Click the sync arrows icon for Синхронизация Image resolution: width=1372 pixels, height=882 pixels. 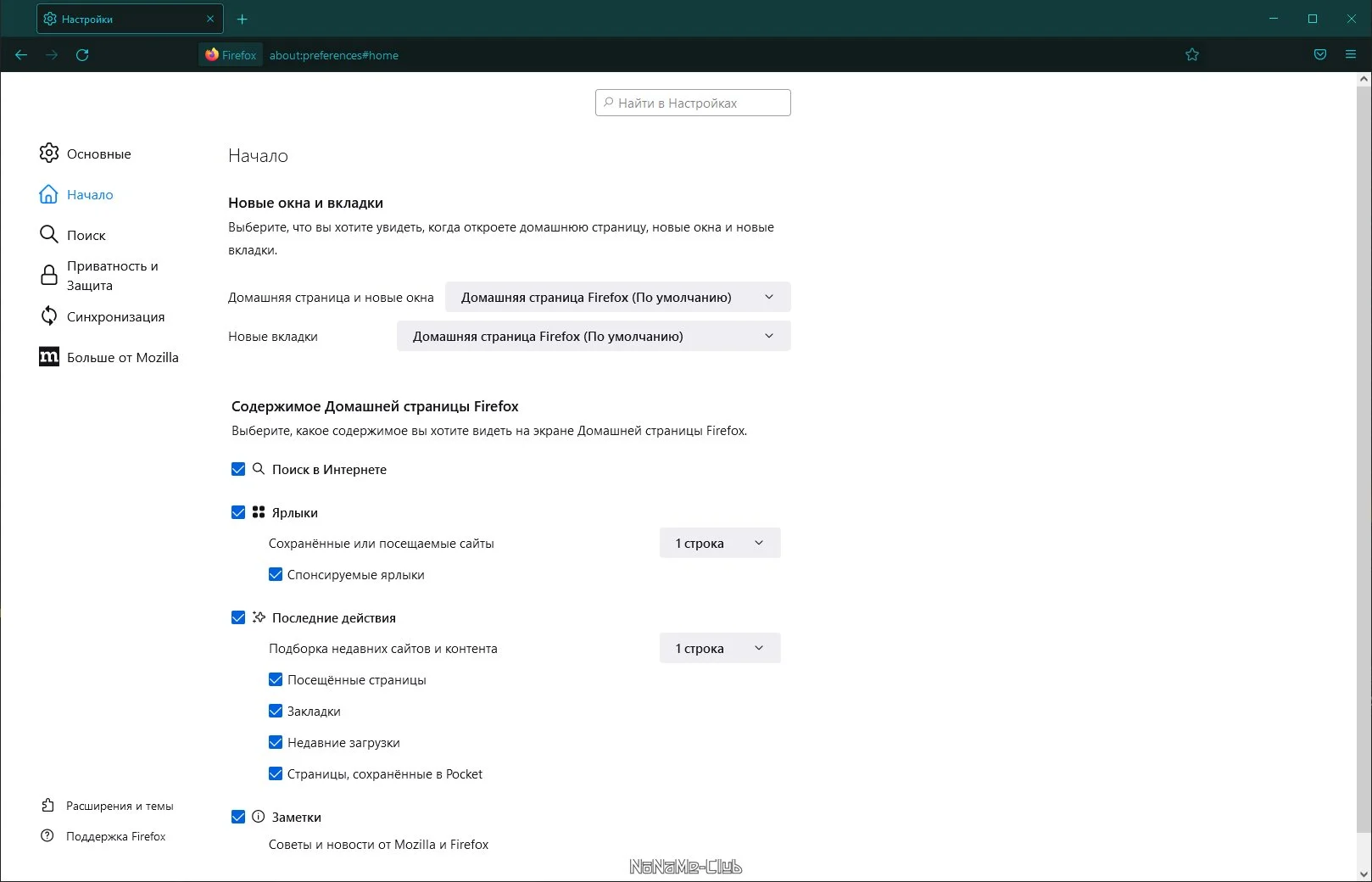(x=49, y=315)
